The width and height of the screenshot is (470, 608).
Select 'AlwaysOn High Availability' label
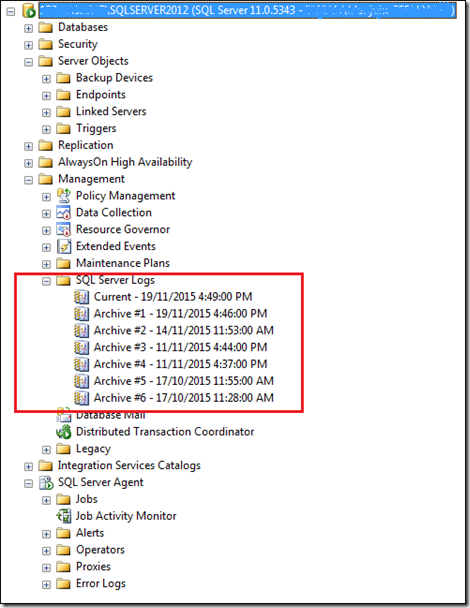coord(125,162)
